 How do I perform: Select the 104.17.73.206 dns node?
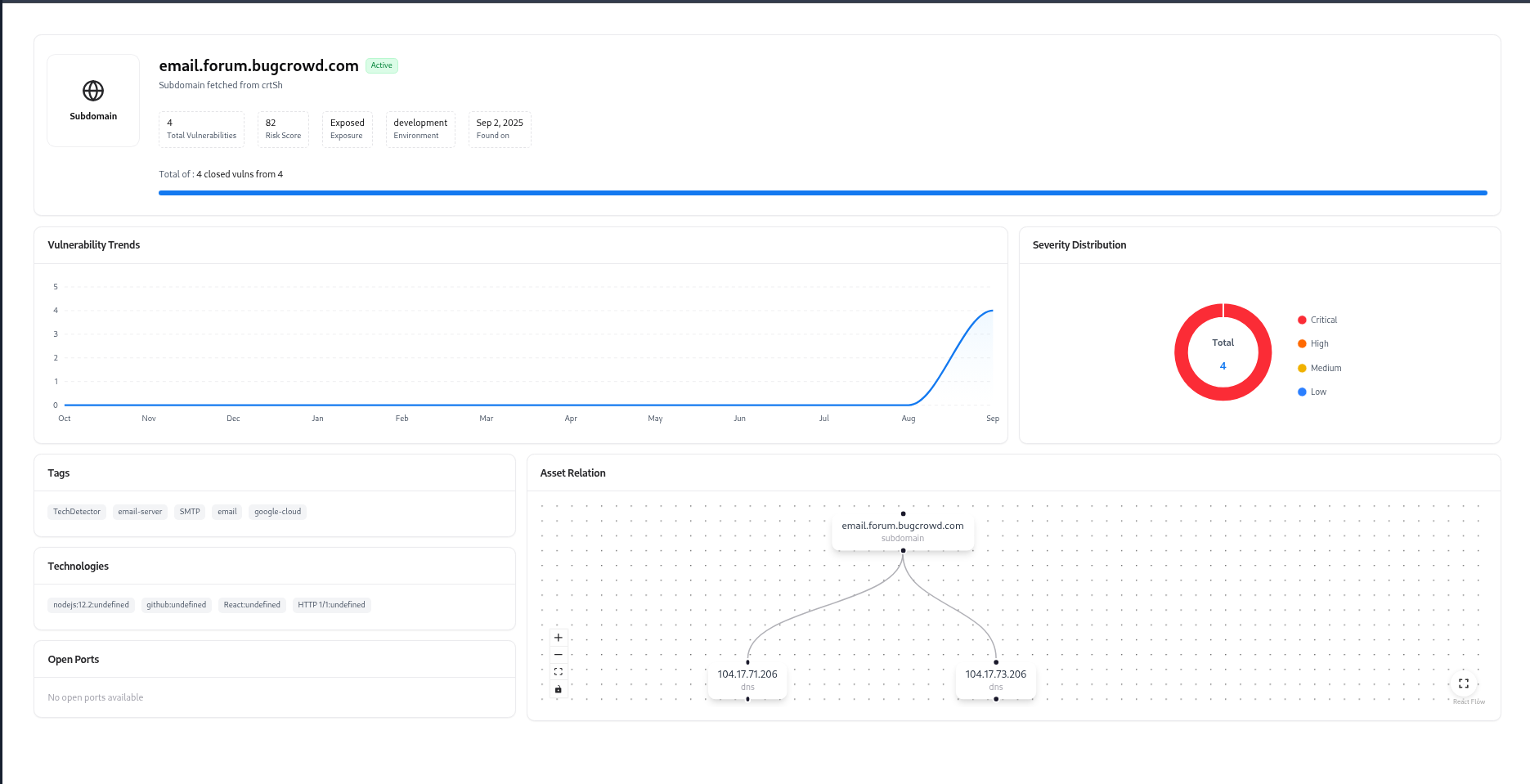[996, 680]
